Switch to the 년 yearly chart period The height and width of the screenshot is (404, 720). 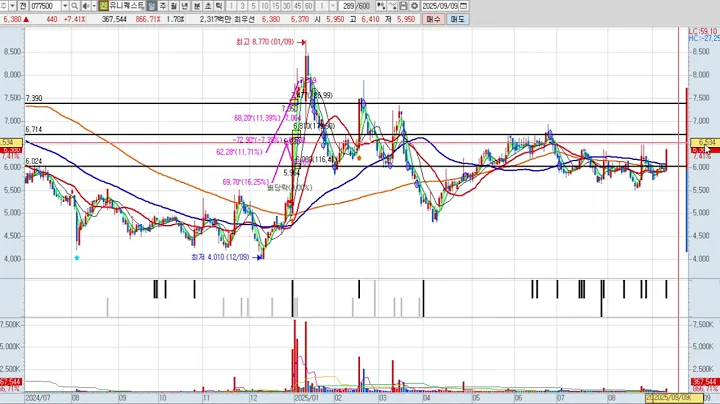point(185,6)
